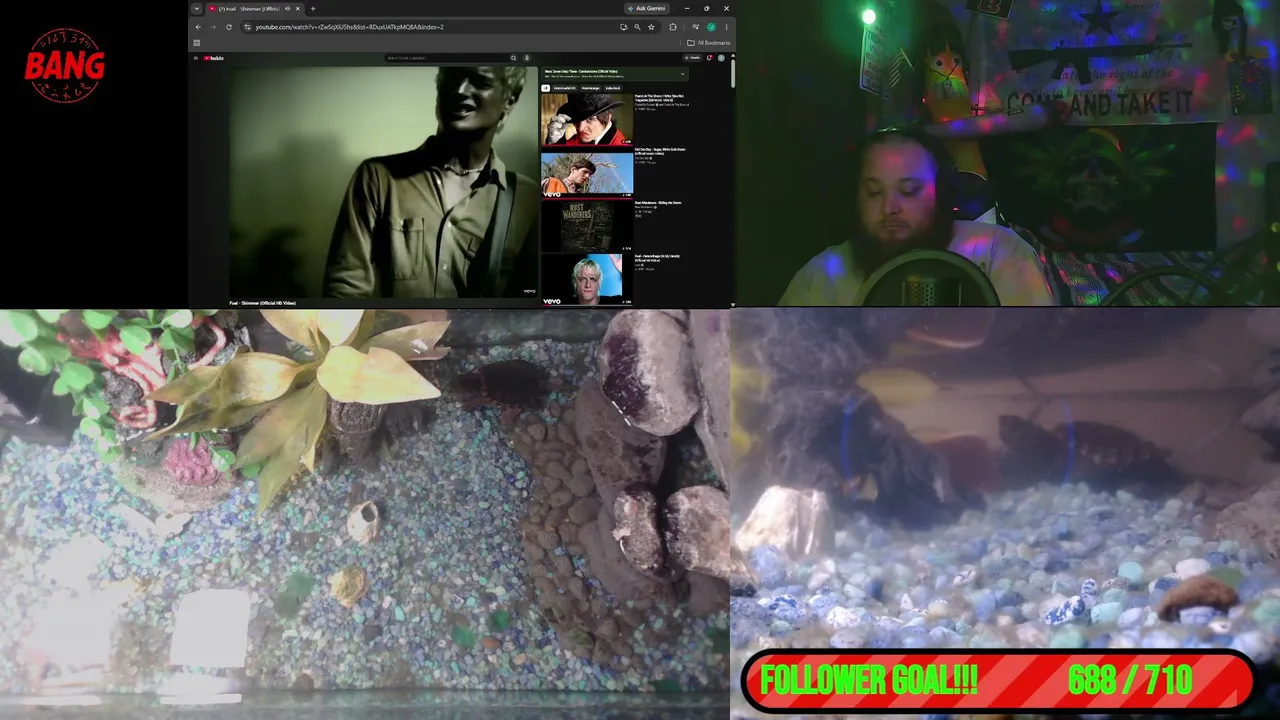
Task: Start voice search with microphone icon
Action: (527, 58)
